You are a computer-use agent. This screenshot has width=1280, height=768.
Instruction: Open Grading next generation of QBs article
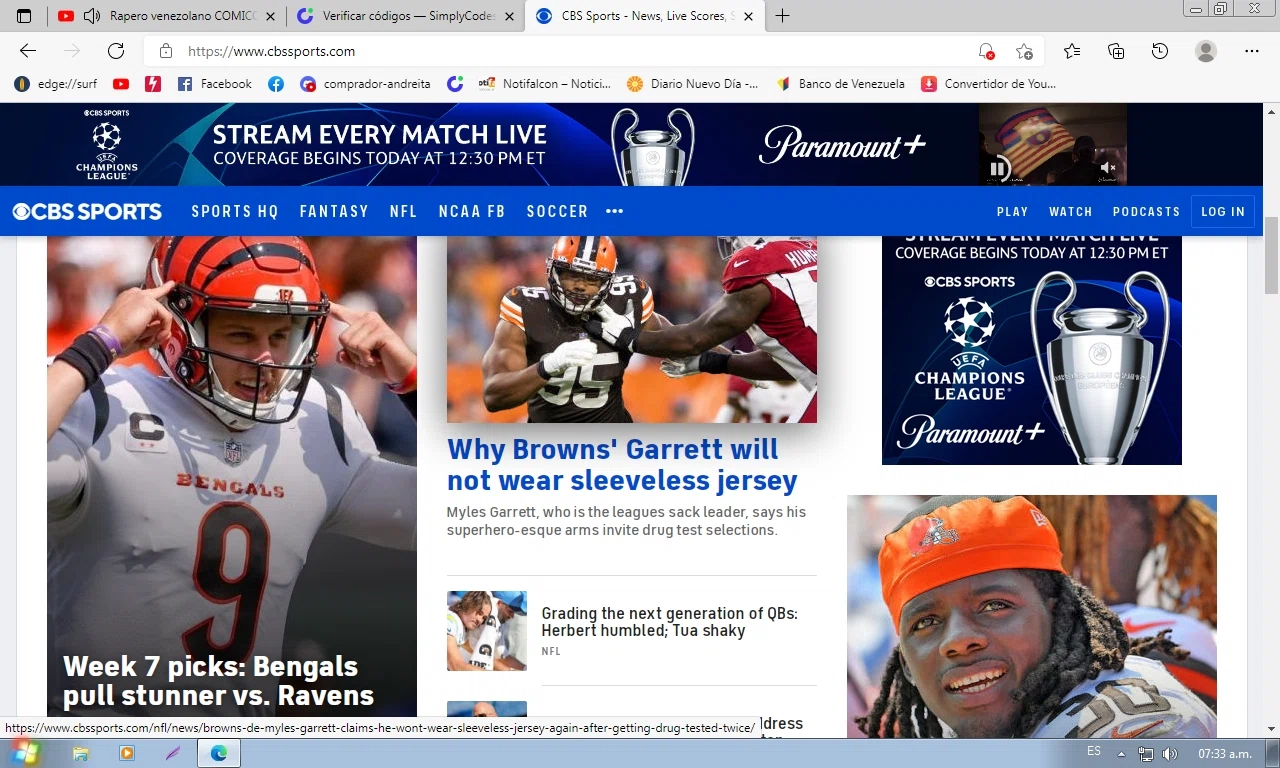coord(669,621)
